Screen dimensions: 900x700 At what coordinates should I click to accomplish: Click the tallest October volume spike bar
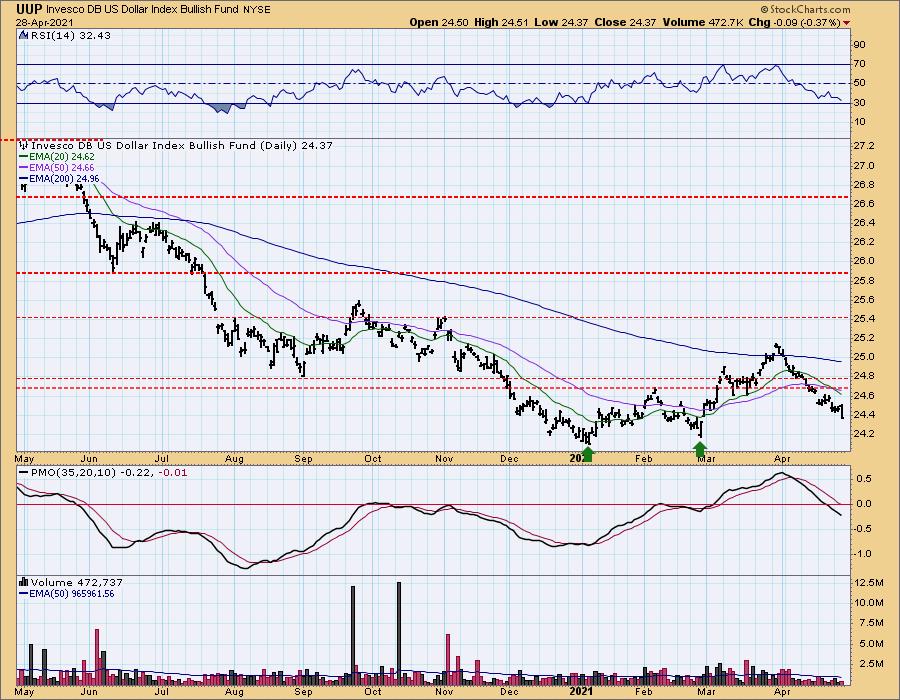(x=399, y=633)
